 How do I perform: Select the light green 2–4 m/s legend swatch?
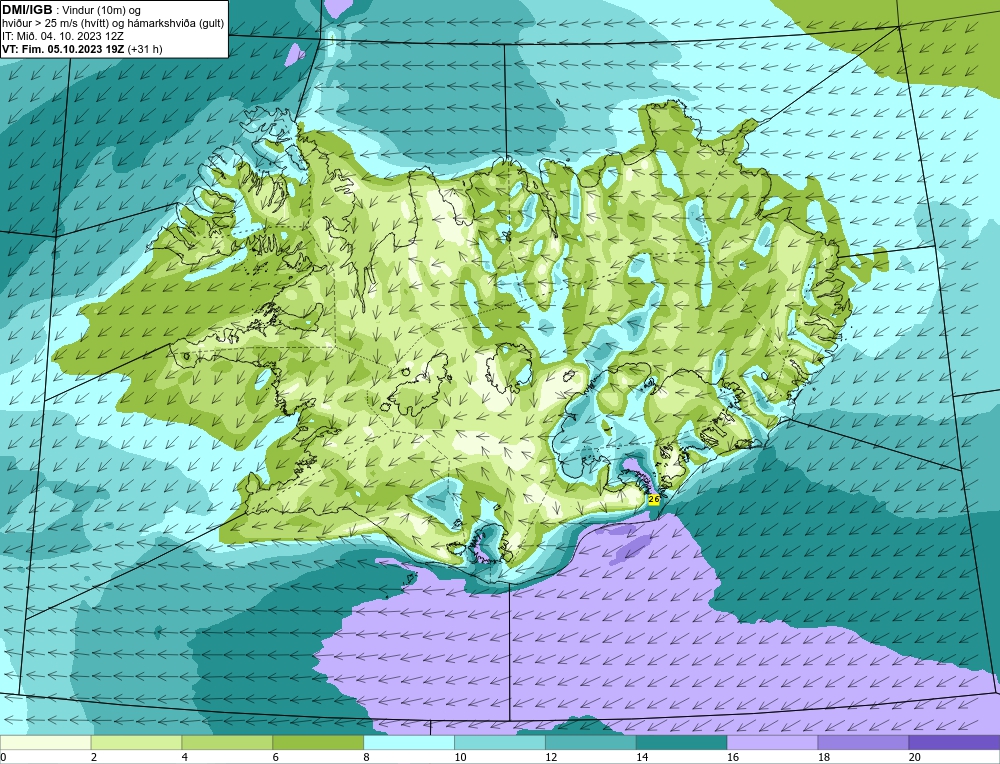point(136,743)
